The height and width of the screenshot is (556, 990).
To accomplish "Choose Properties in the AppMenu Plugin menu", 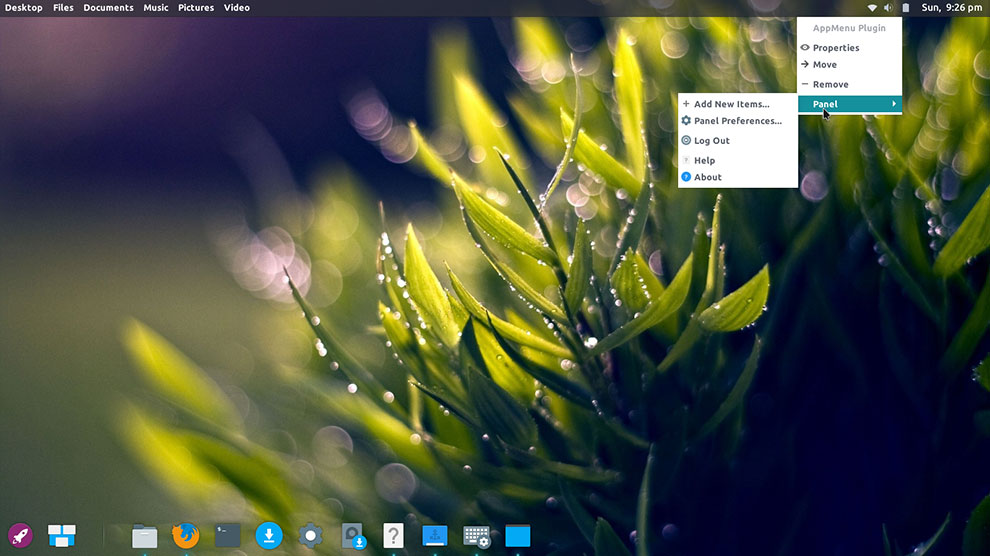I will click(x=835, y=48).
